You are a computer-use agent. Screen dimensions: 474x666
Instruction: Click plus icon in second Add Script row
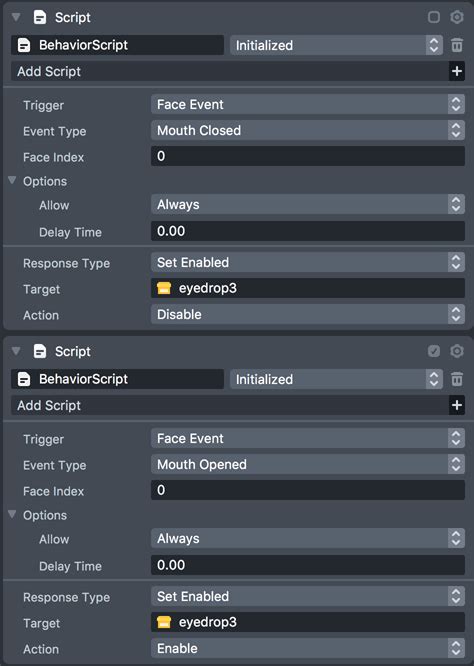457,405
